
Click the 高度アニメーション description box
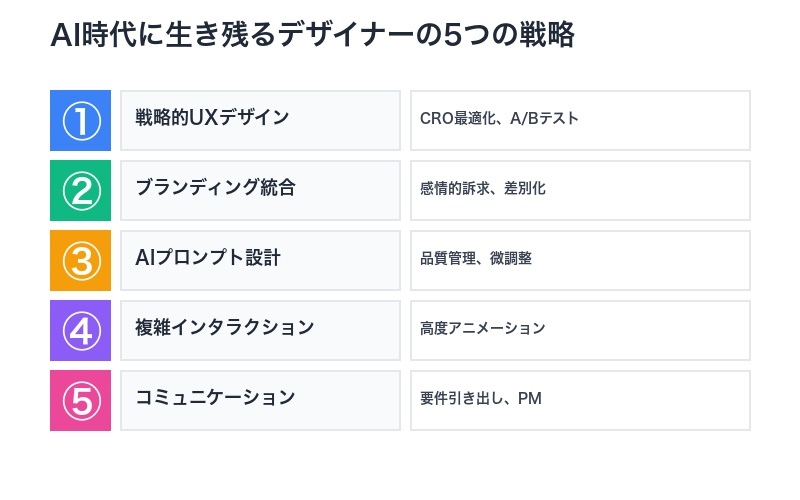580,330
